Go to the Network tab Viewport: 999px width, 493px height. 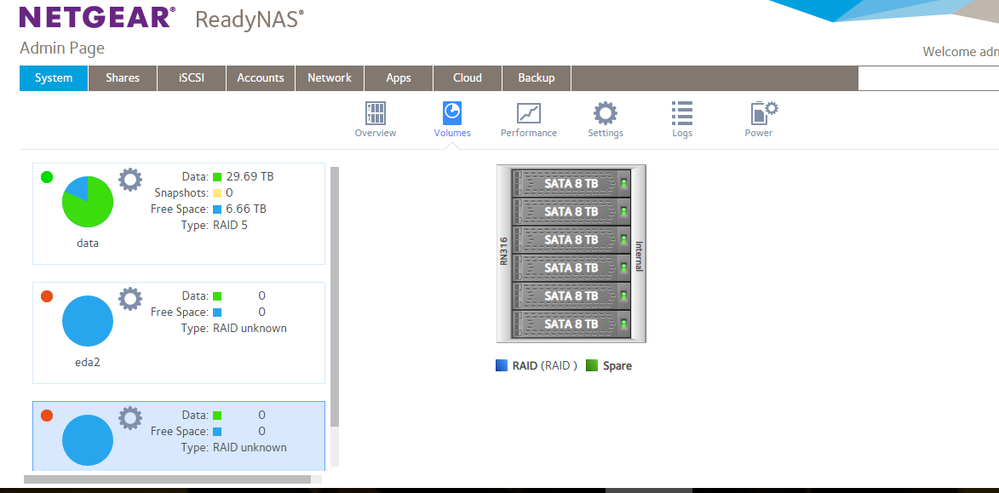pyautogui.click(x=329, y=78)
